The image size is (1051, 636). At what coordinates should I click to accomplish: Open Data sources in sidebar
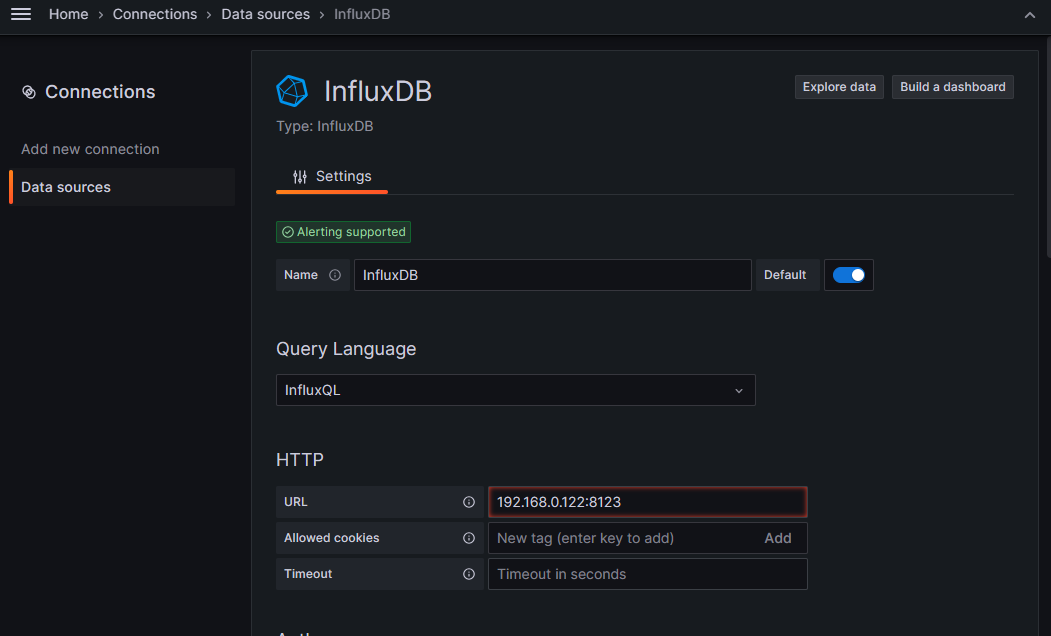click(x=123, y=187)
